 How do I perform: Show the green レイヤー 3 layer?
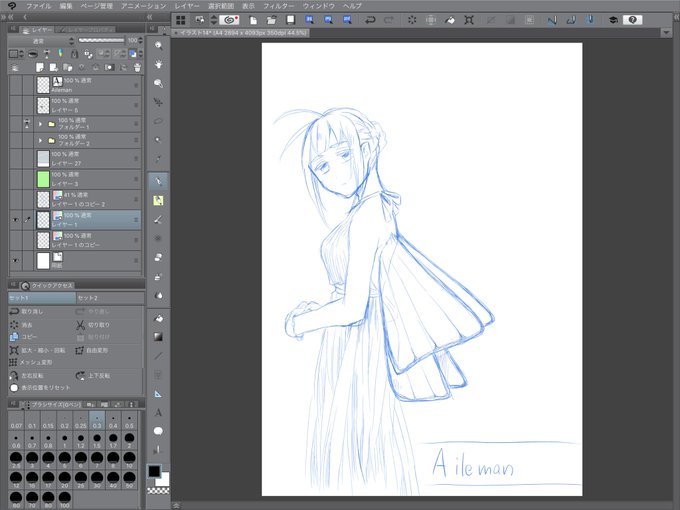tap(16, 179)
